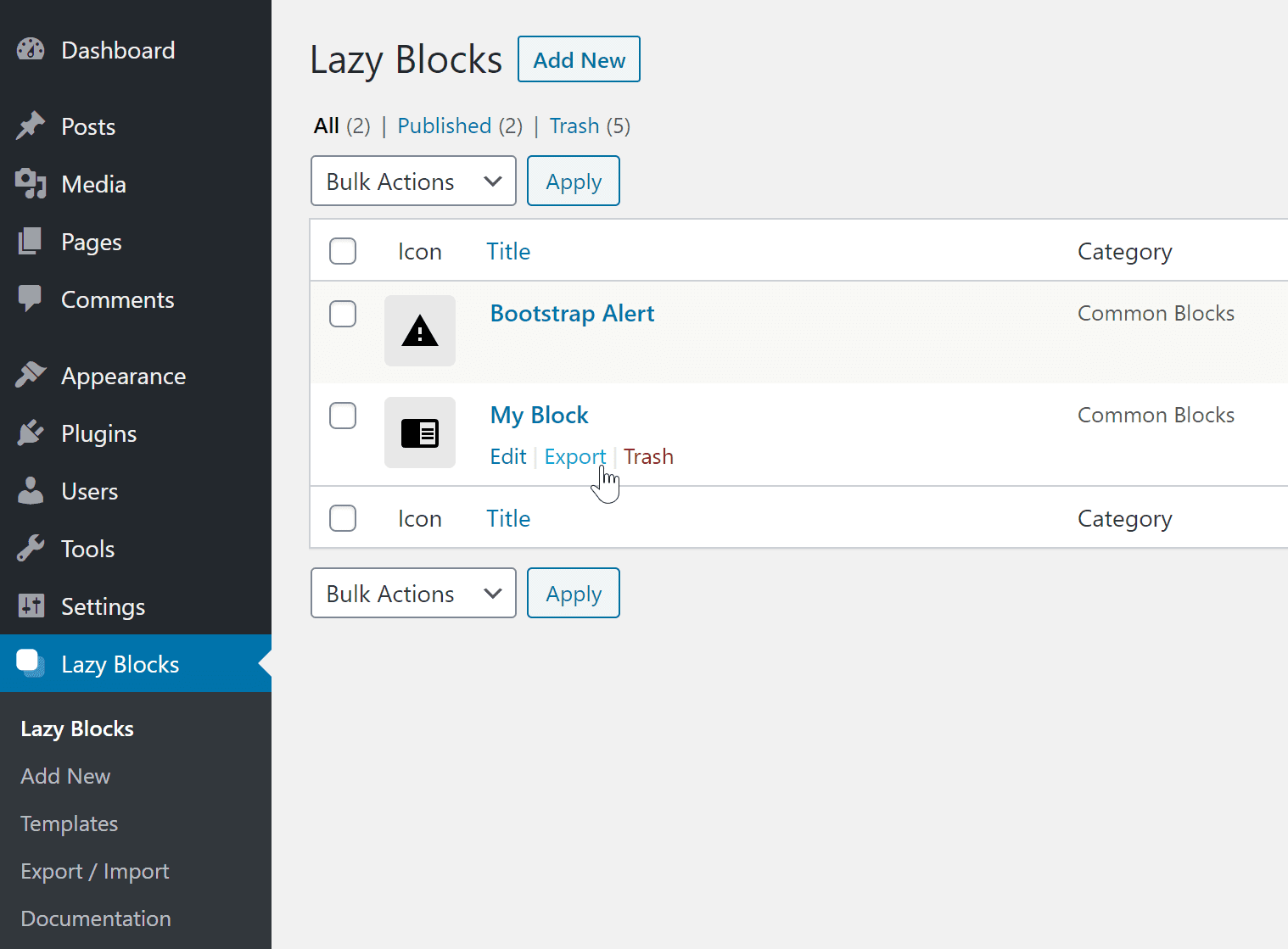Check the My Block row checkbox
Screen dimensions: 1288x949
[x=343, y=416]
